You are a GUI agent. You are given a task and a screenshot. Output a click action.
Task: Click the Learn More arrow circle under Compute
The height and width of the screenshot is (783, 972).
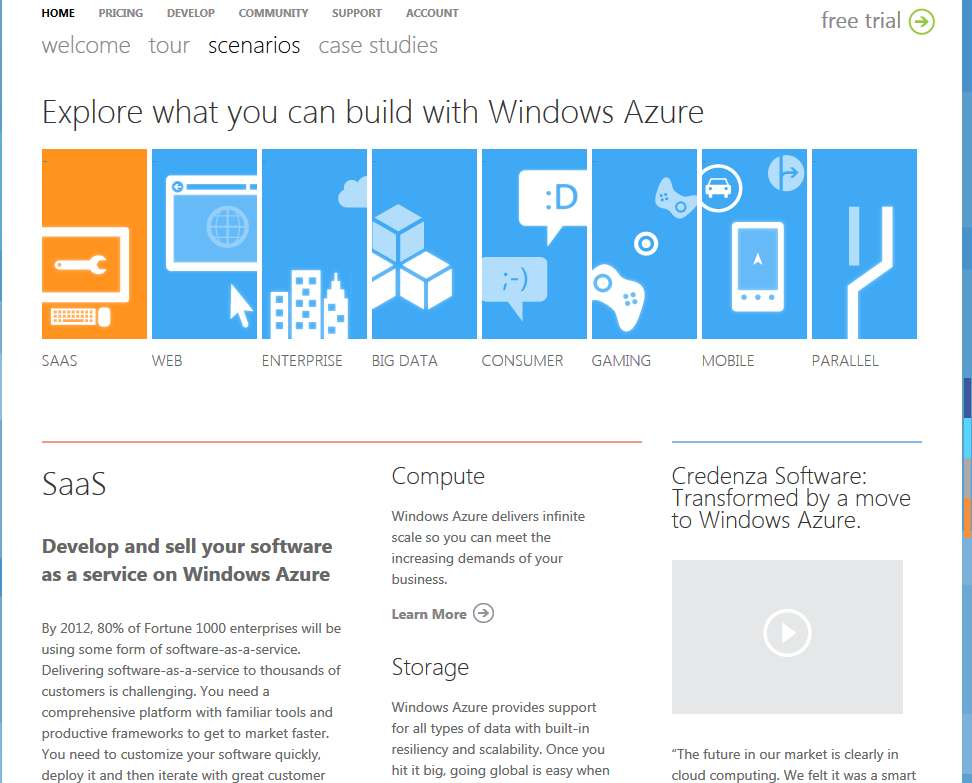tap(484, 613)
